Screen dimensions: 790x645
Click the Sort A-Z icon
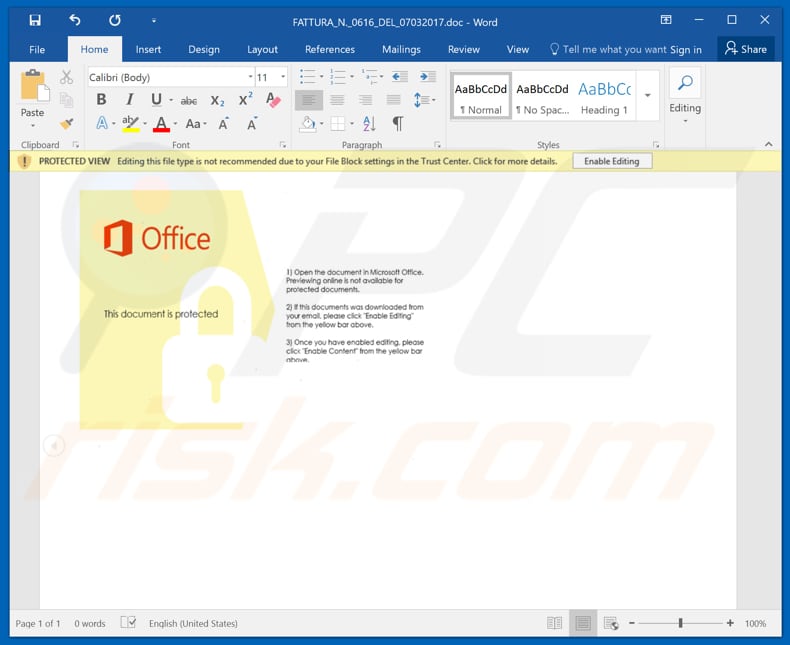click(369, 123)
